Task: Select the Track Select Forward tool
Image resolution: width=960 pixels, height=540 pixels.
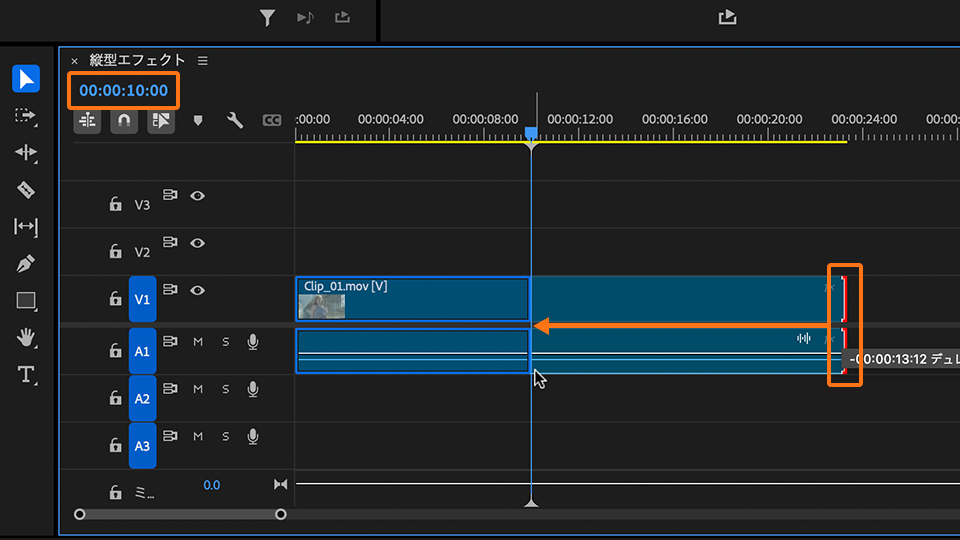Action: (x=26, y=115)
